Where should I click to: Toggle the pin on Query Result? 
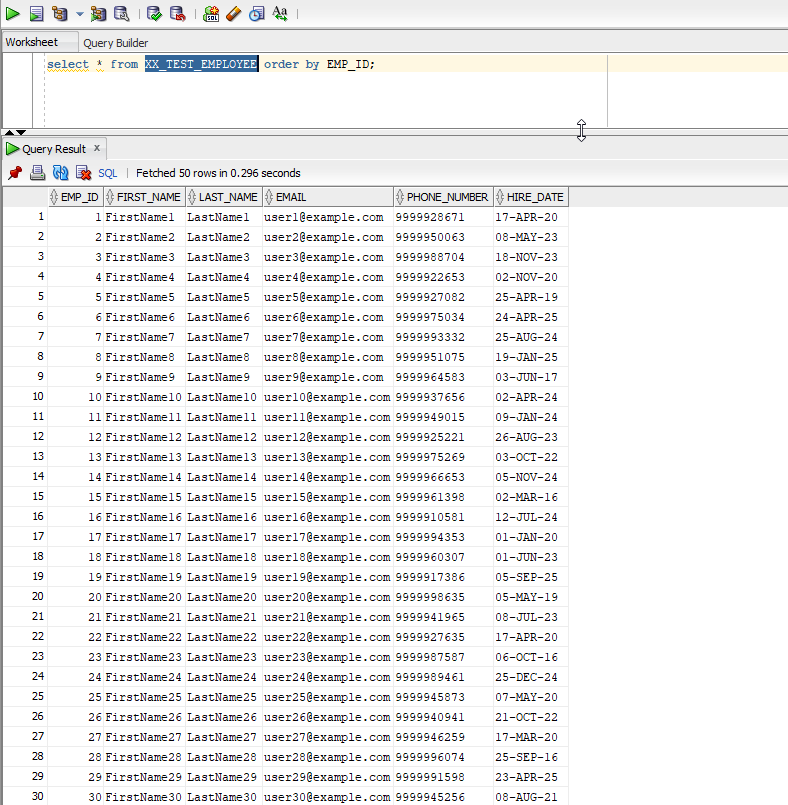[15, 173]
